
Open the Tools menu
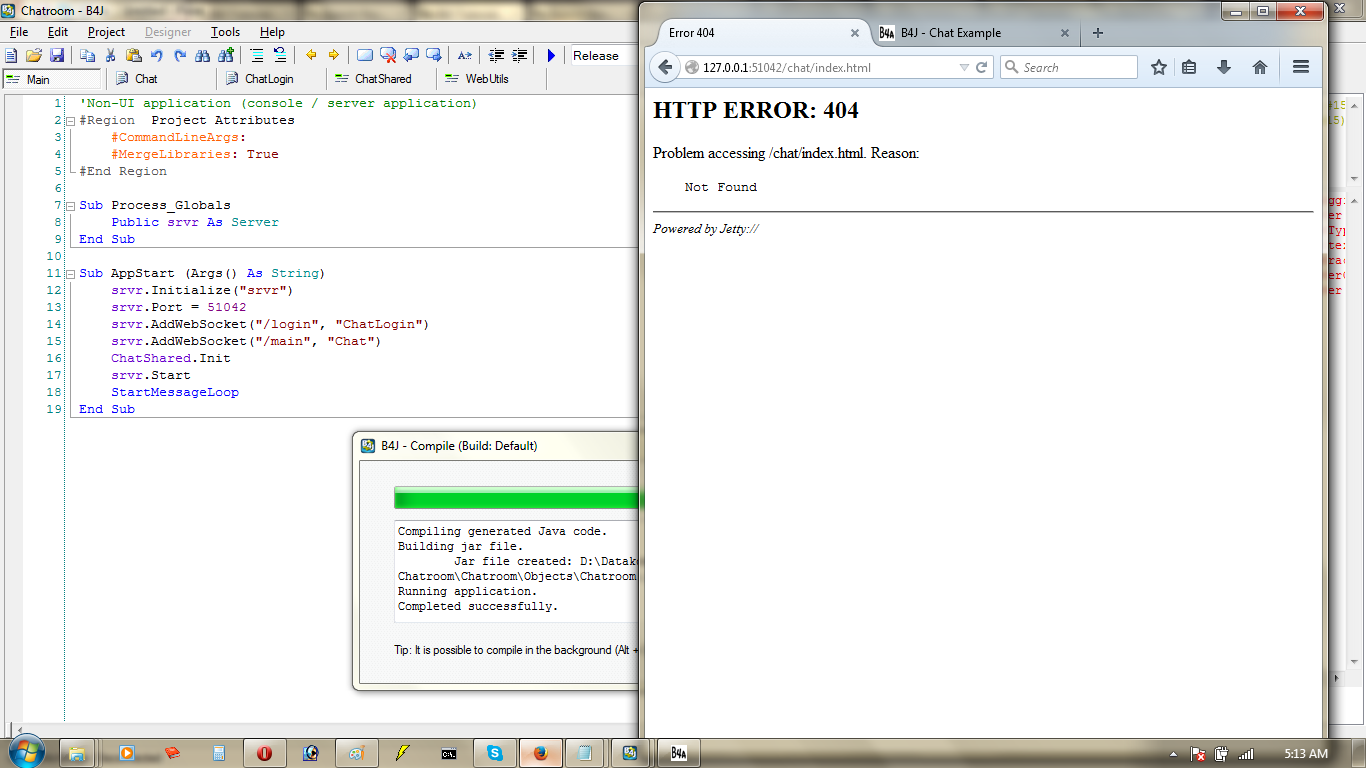point(226,32)
